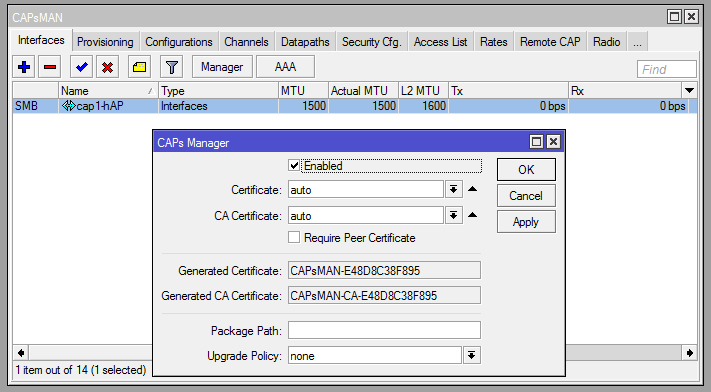The image size is (711, 392).
Task: Click the Rx column header
Action: [x=625, y=91]
